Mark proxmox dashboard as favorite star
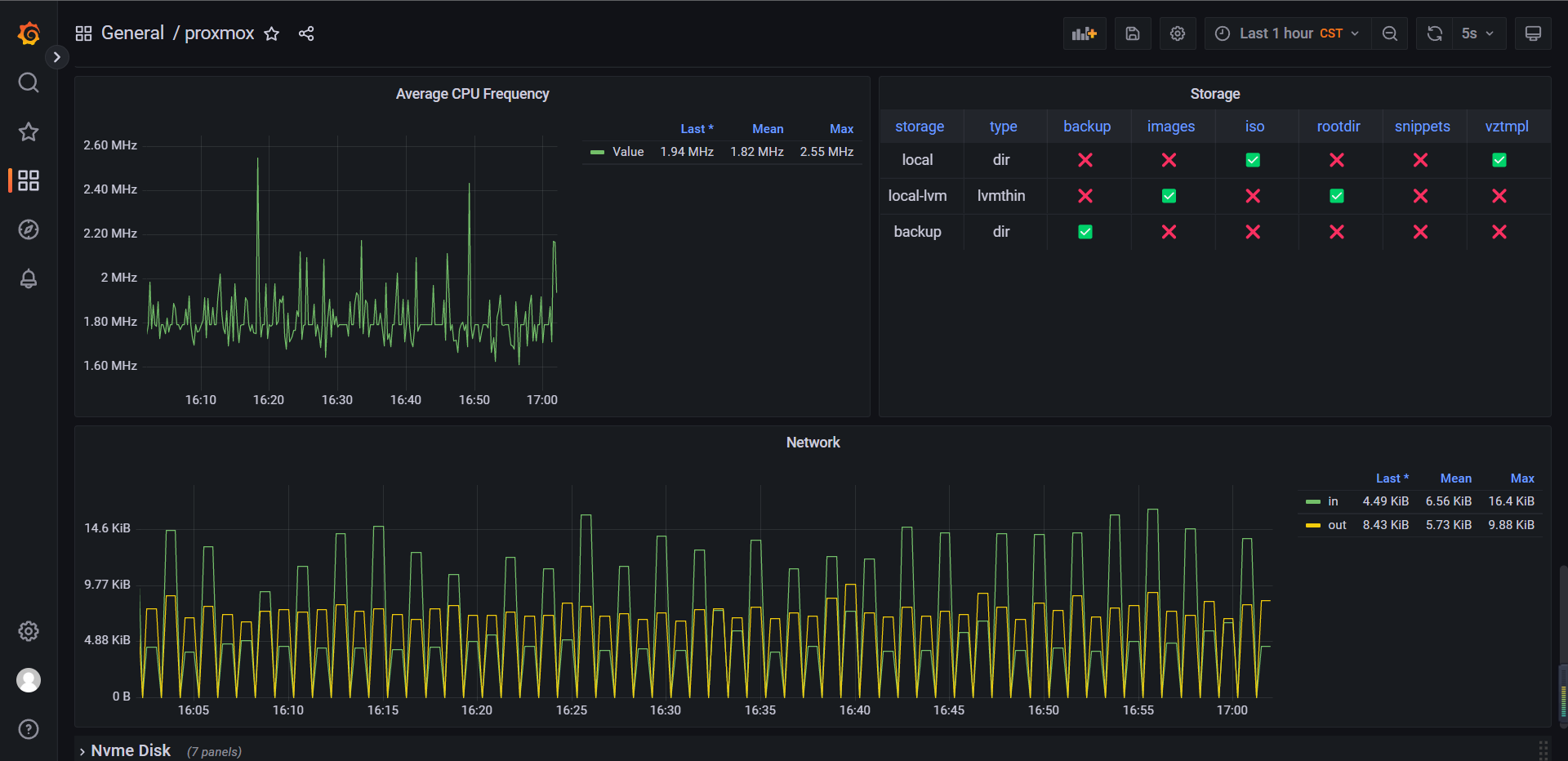1568x761 pixels. [x=272, y=33]
